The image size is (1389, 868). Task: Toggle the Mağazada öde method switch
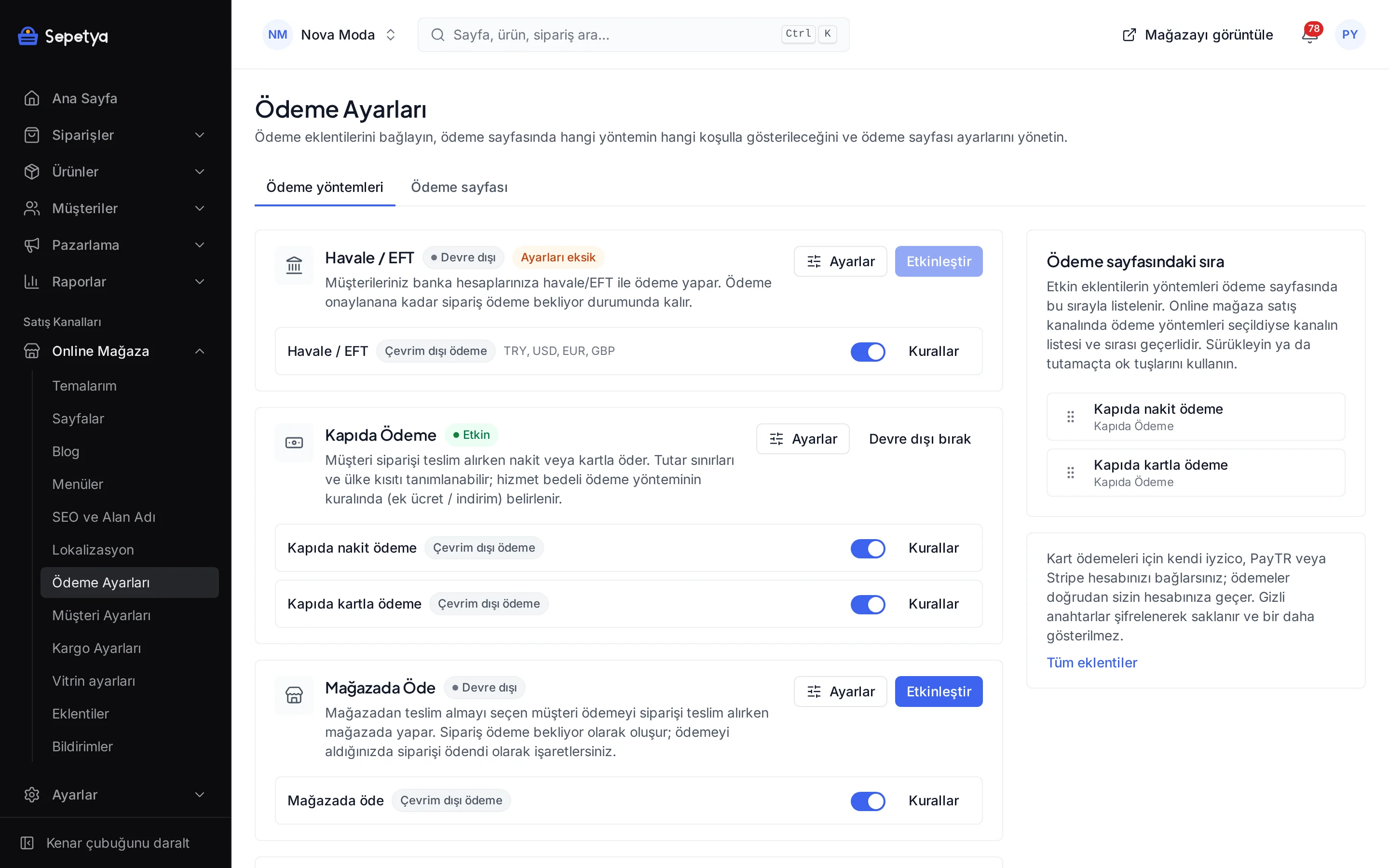868,801
